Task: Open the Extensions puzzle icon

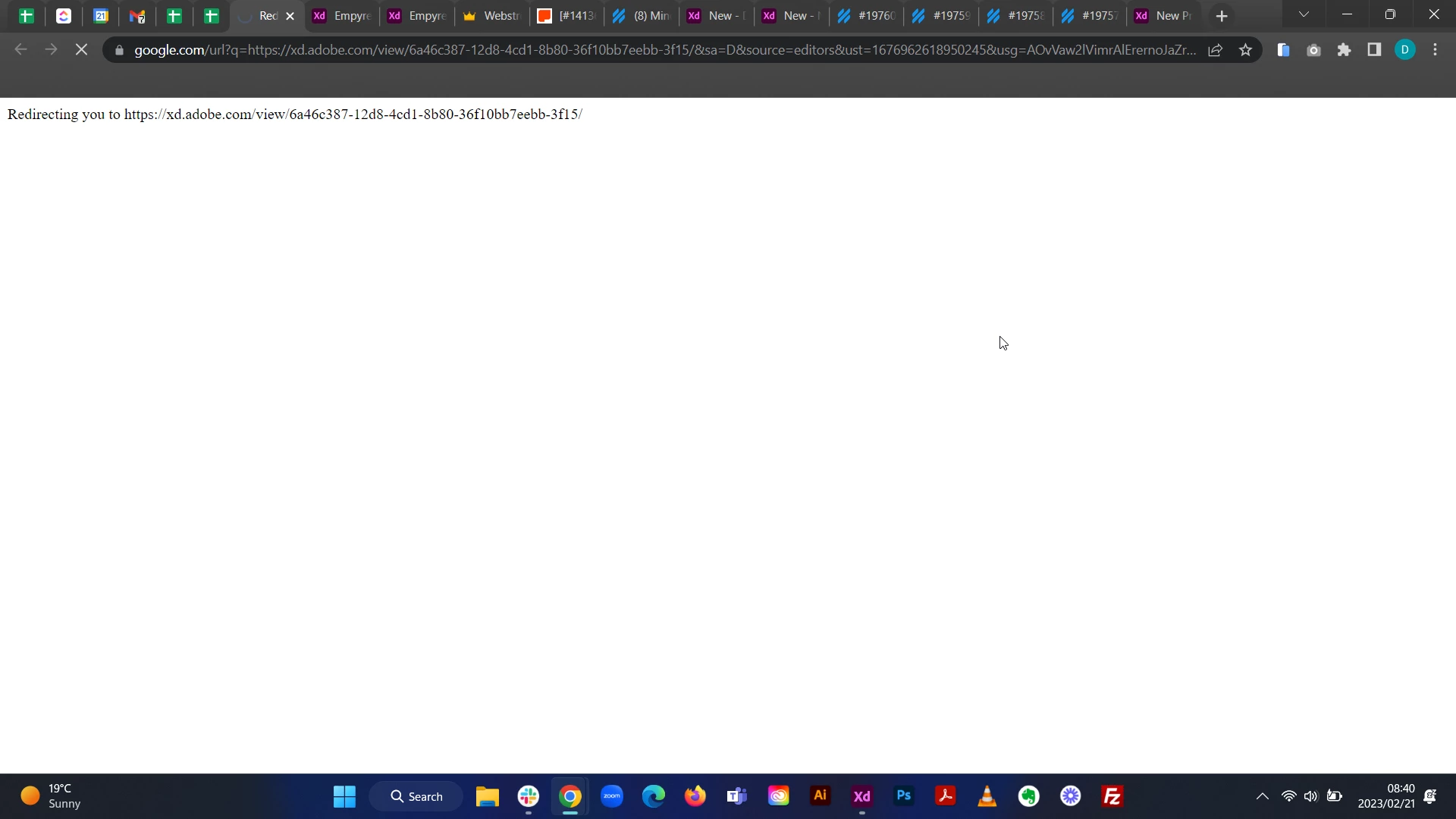Action: click(x=1344, y=50)
